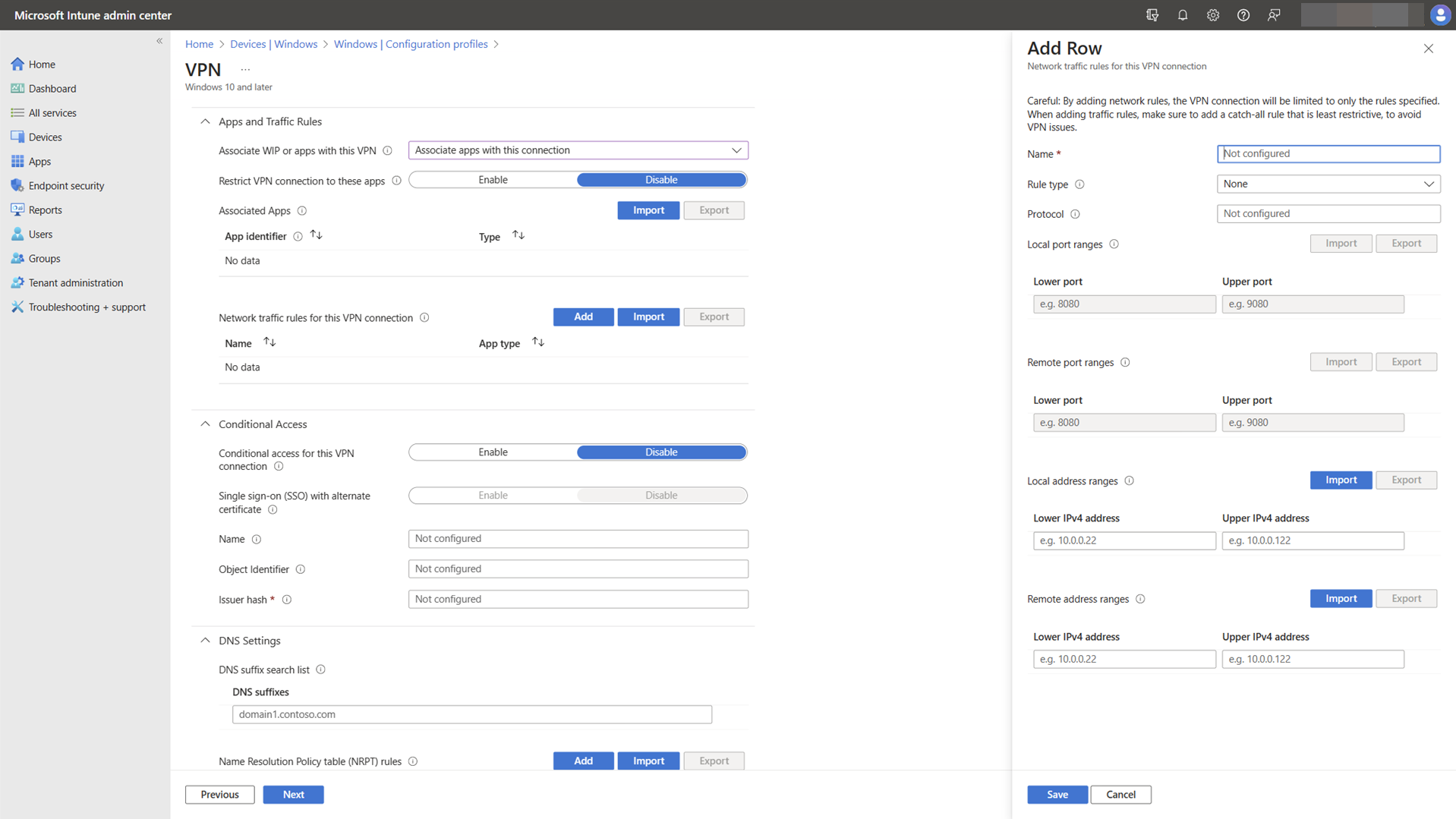The height and width of the screenshot is (819, 1456).
Task: Sort by App identifier column arrows
Action: pos(317,235)
